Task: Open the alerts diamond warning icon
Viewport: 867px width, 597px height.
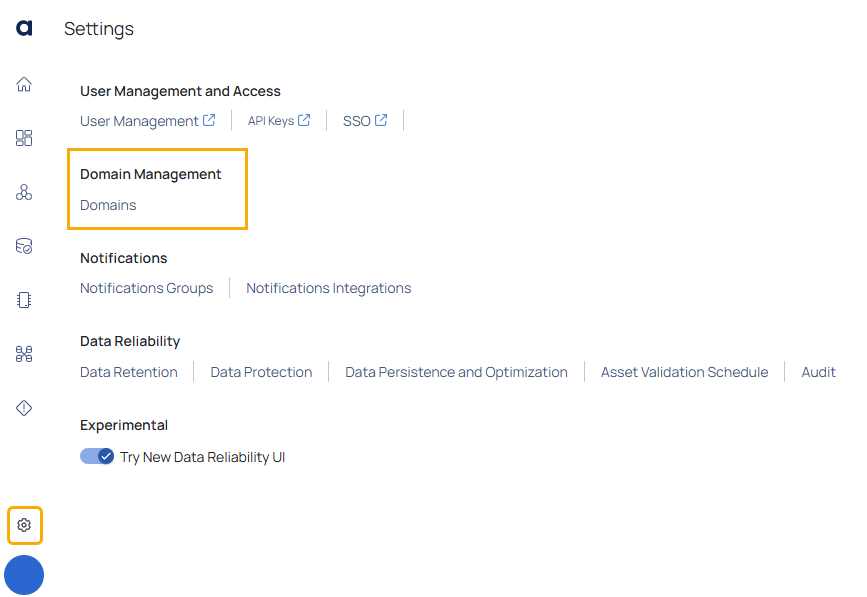Action: [x=24, y=408]
